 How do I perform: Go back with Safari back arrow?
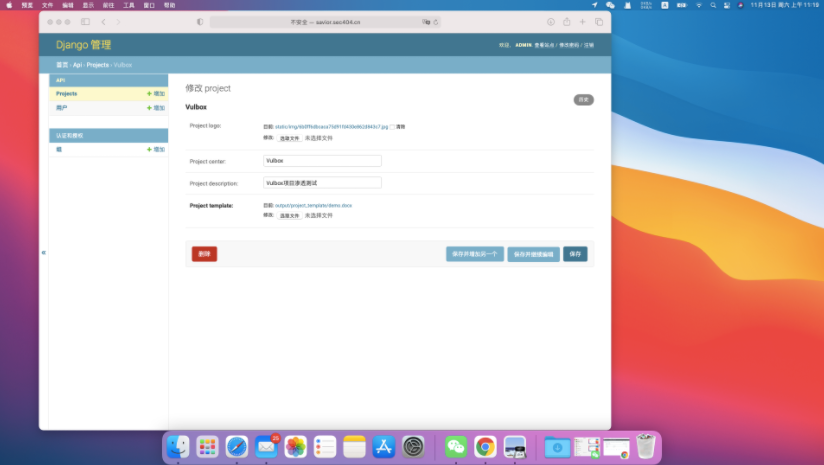(x=104, y=22)
